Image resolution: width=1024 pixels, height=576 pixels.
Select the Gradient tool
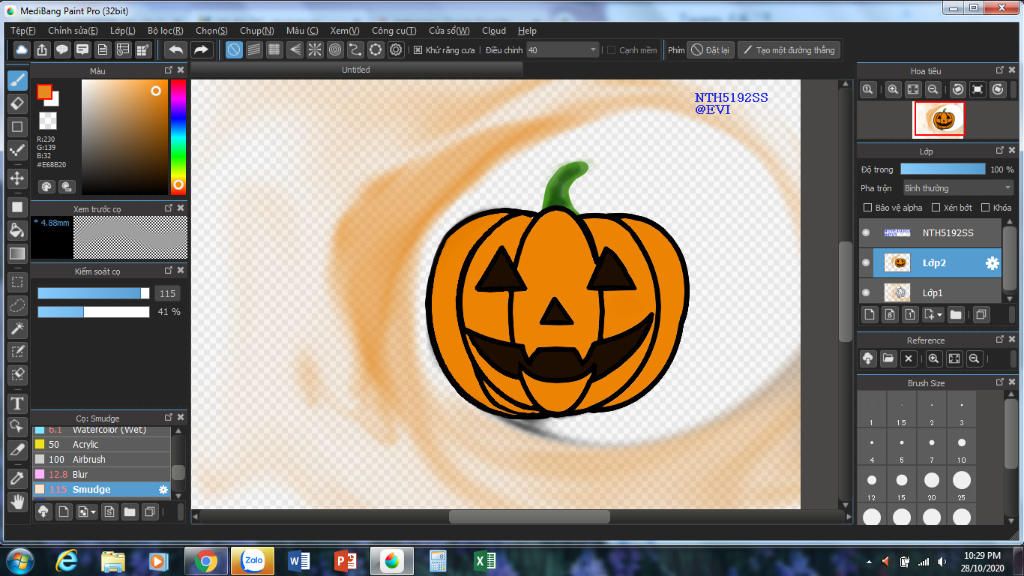coord(18,253)
